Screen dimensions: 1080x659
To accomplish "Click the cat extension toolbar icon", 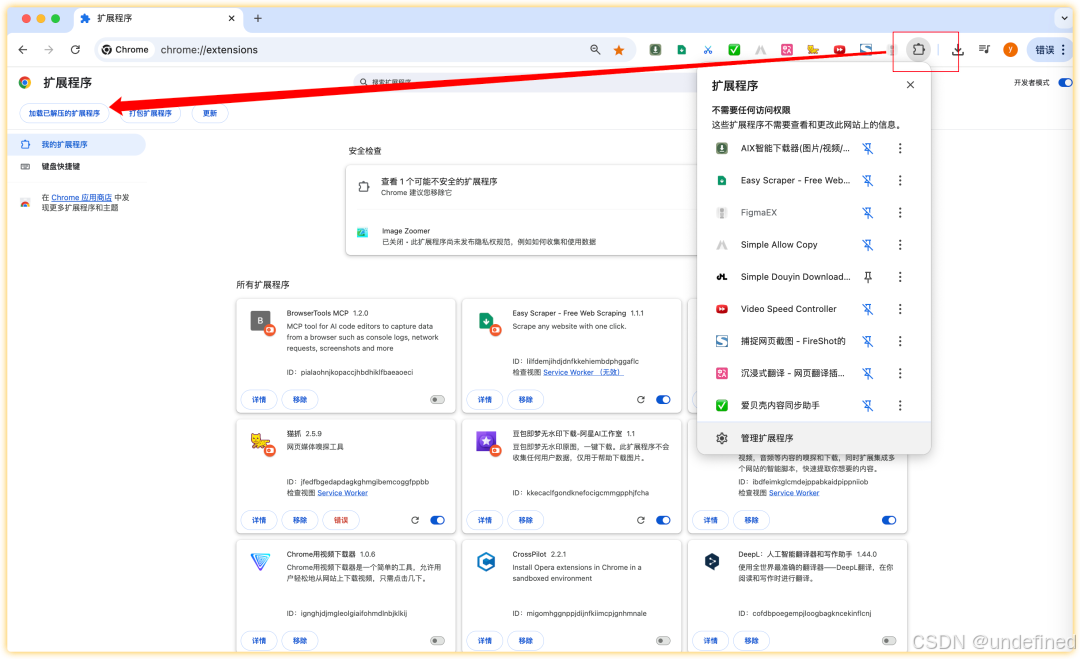I will (813, 50).
